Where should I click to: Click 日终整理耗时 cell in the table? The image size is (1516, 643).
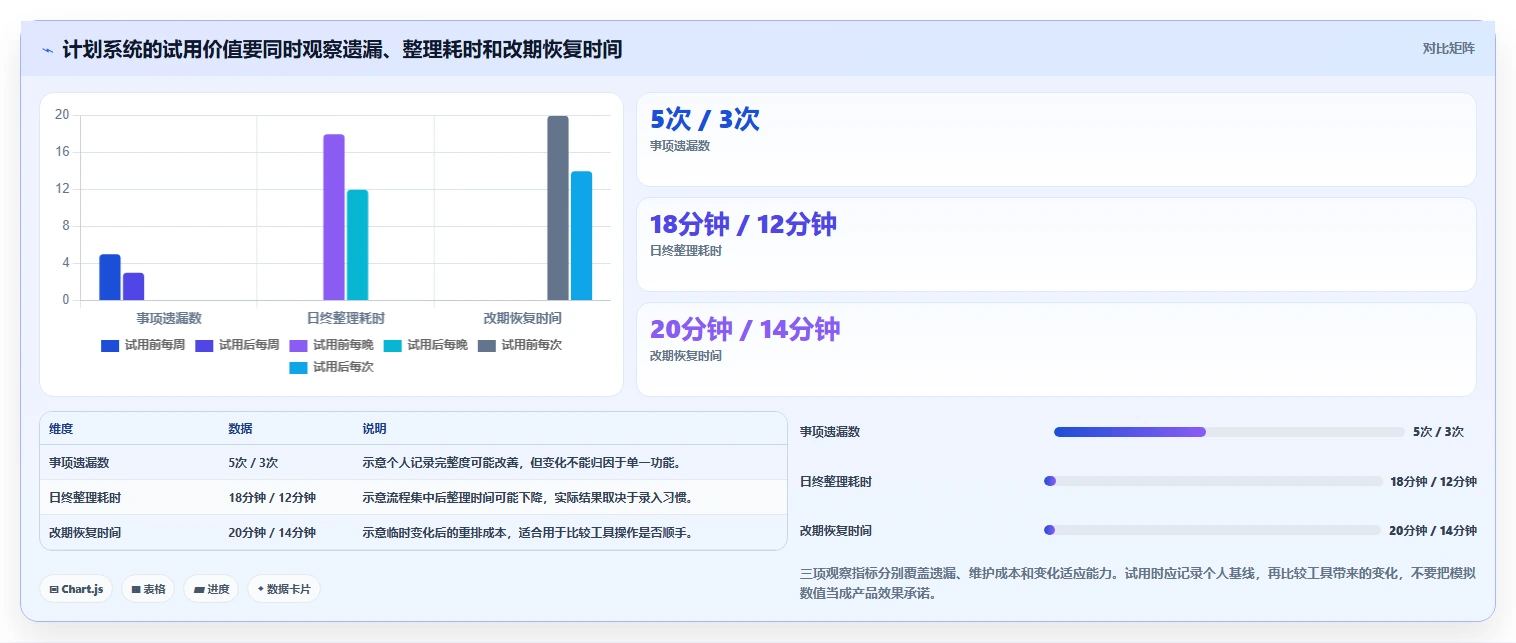85,498
